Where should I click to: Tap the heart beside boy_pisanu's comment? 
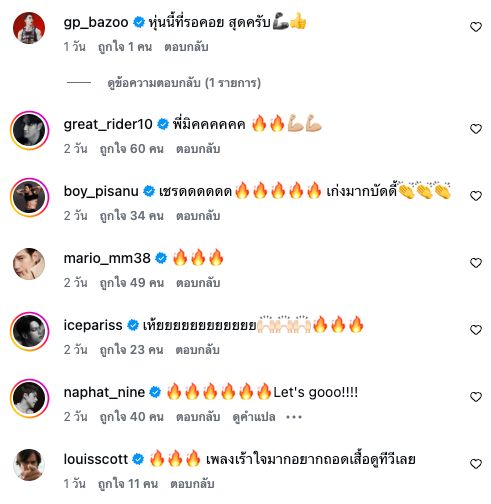(x=476, y=196)
